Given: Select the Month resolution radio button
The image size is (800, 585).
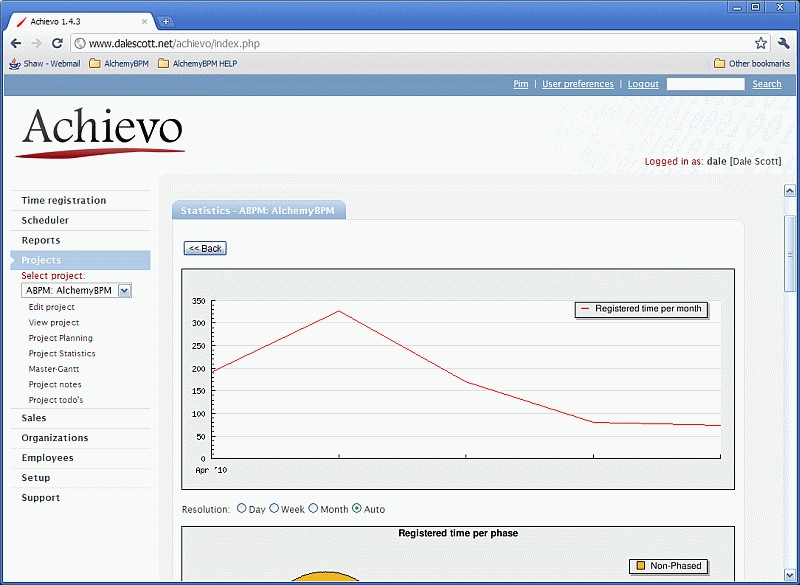Looking at the screenshot, I should 313,508.
